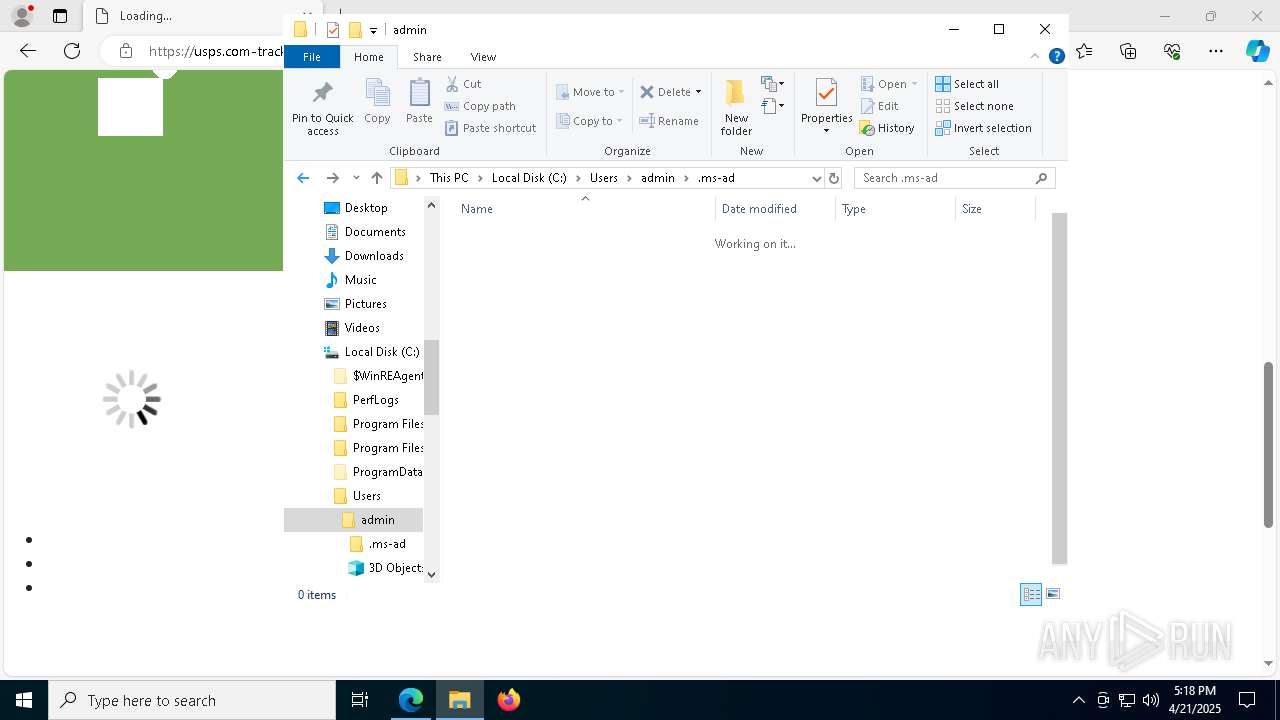
Task: Open file History
Action: (x=887, y=128)
